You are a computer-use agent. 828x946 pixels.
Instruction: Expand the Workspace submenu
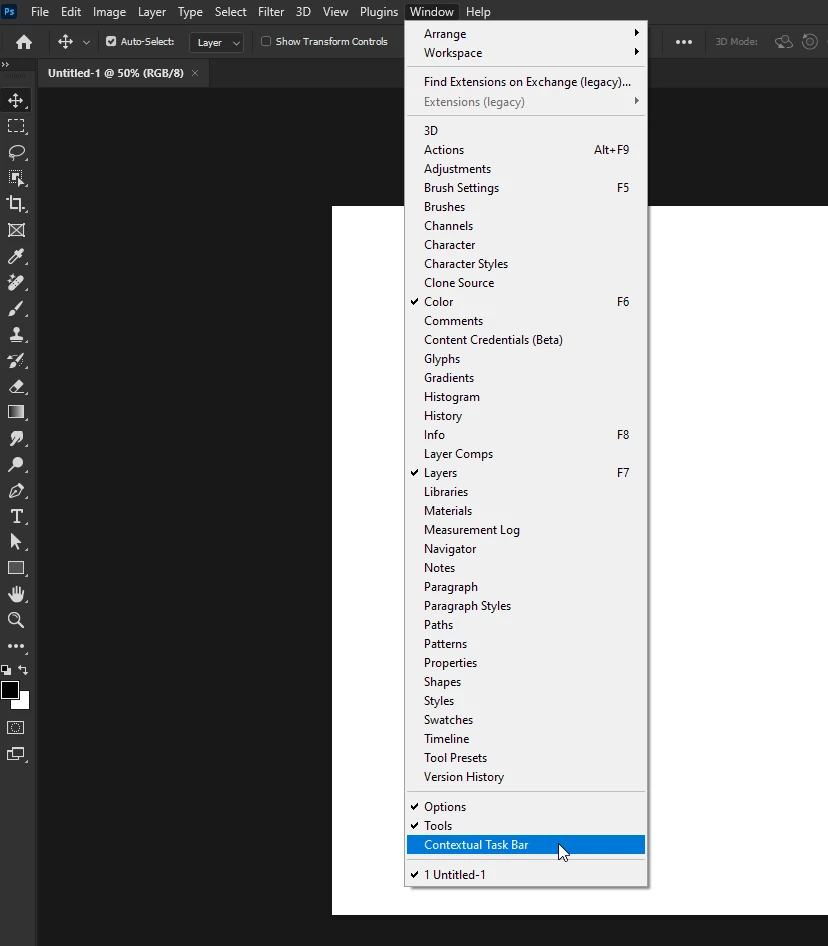click(526, 52)
